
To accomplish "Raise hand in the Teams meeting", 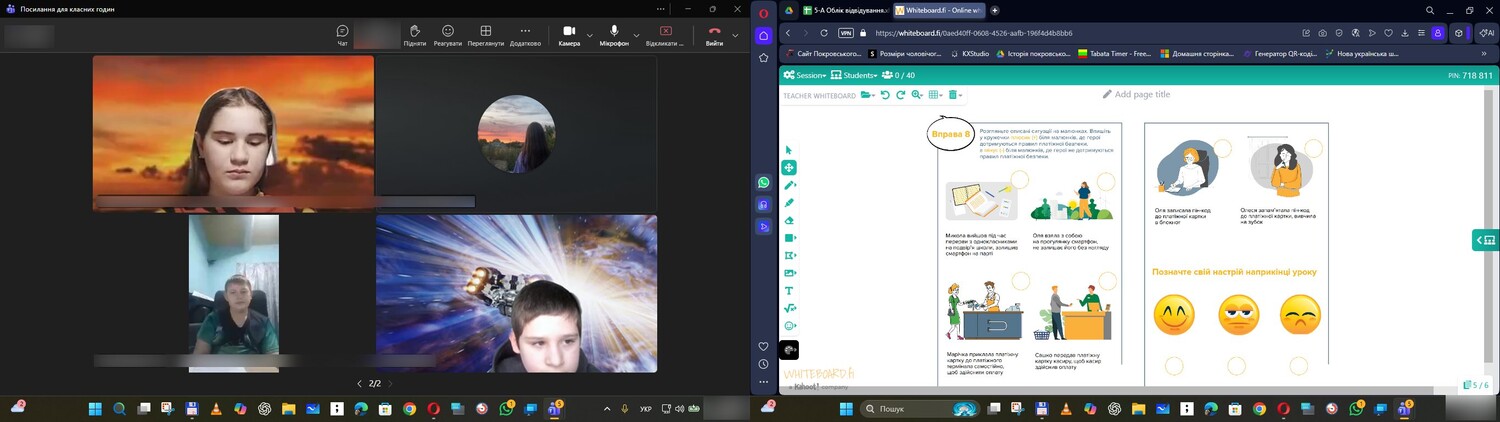I will (x=414, y=35).
